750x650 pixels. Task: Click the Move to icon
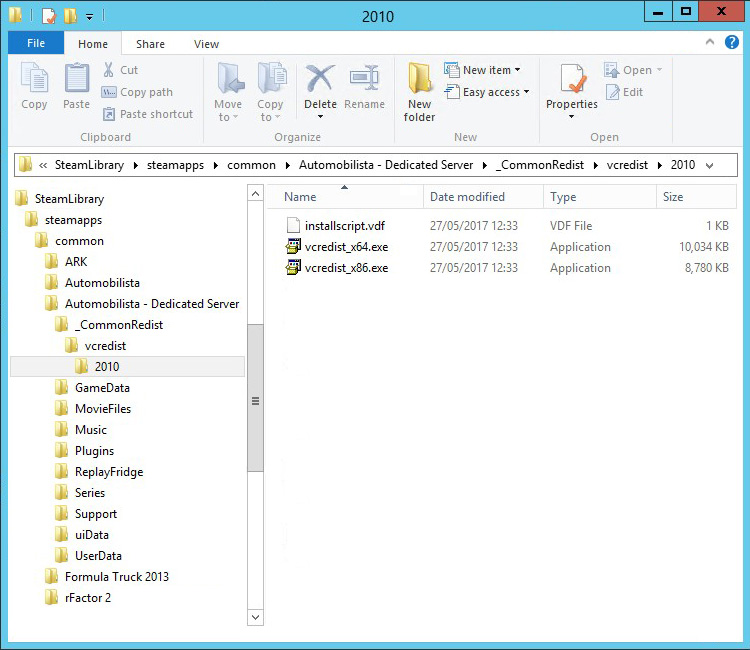pos(229,78)
